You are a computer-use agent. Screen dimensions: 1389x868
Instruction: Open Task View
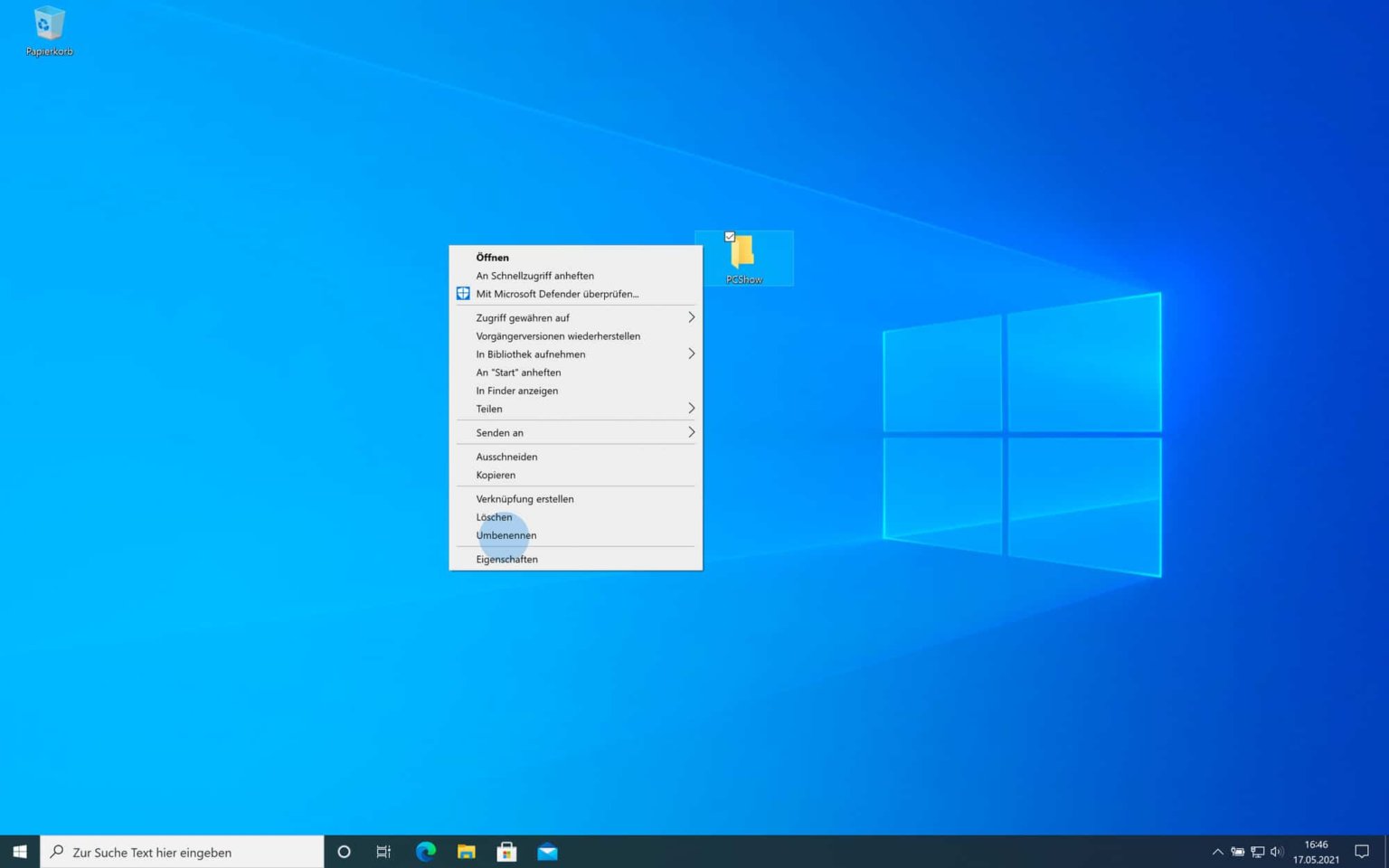pyautogui.click(x=383, y=851)
